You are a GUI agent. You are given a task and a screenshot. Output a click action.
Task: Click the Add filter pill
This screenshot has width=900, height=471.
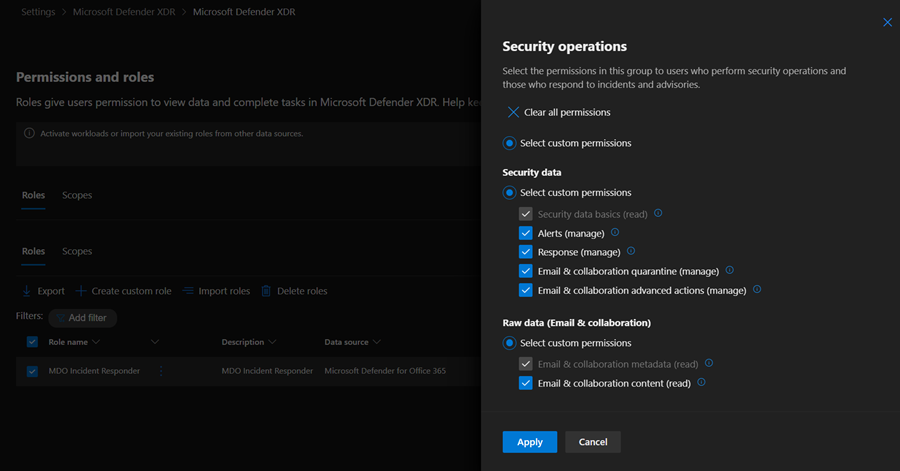[83, 318]
